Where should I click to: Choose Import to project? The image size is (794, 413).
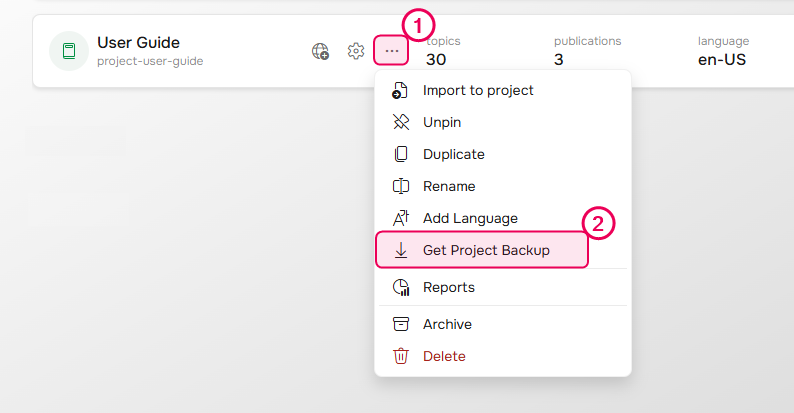pos(502,91)
